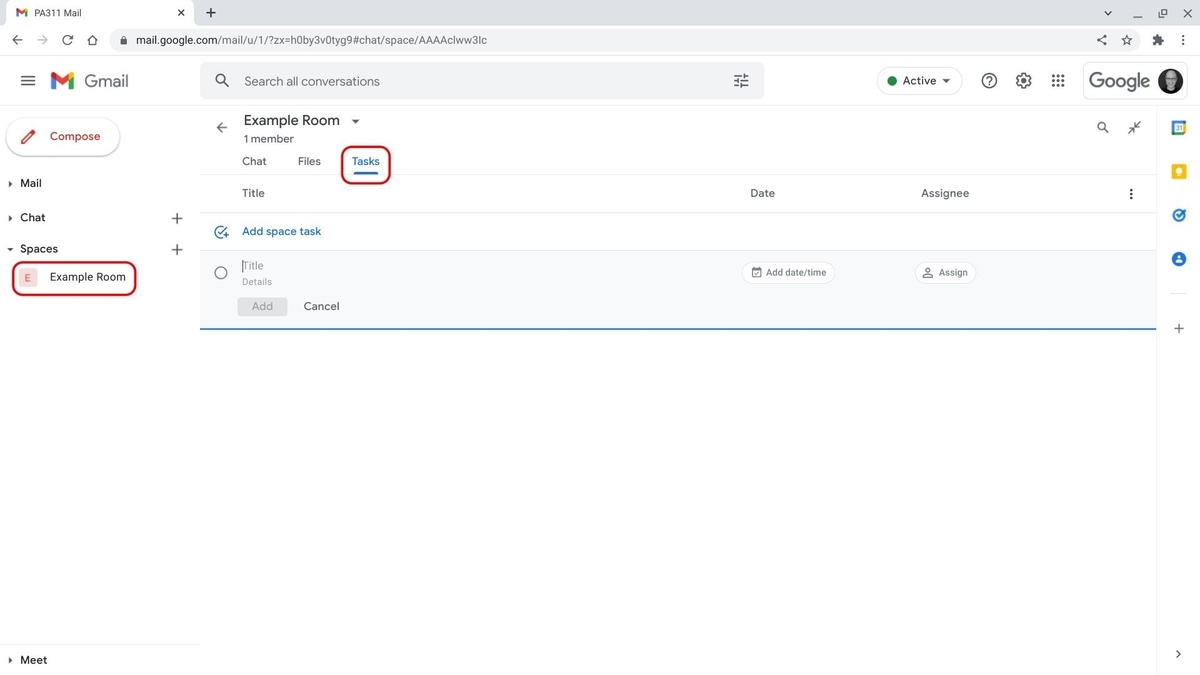Open Gmail settings gear
The height and width of the screenshot is (675, 1200).
click(1023, 80)
